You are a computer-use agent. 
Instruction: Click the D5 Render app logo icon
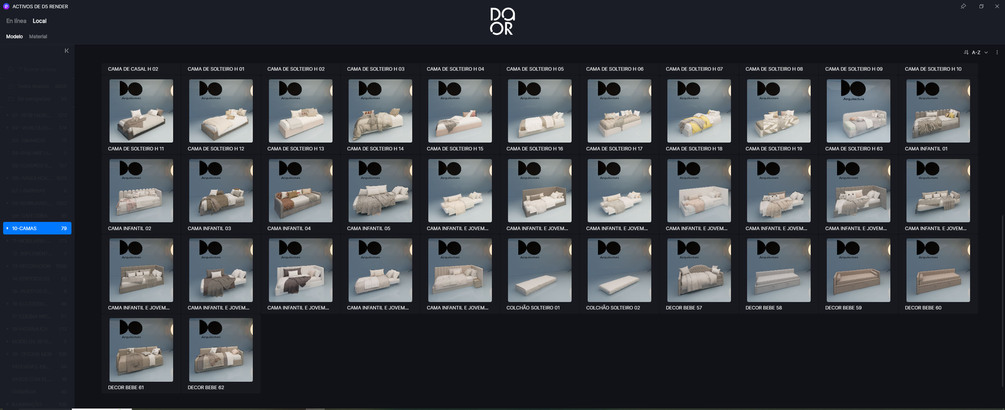pyautogui.click(x=6, y=6)
